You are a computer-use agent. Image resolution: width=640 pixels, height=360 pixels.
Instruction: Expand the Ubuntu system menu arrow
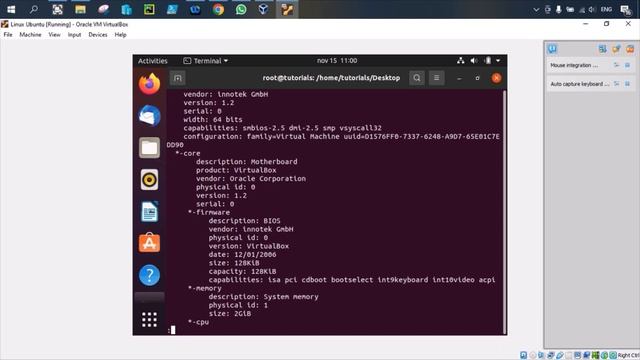point(498,61)
